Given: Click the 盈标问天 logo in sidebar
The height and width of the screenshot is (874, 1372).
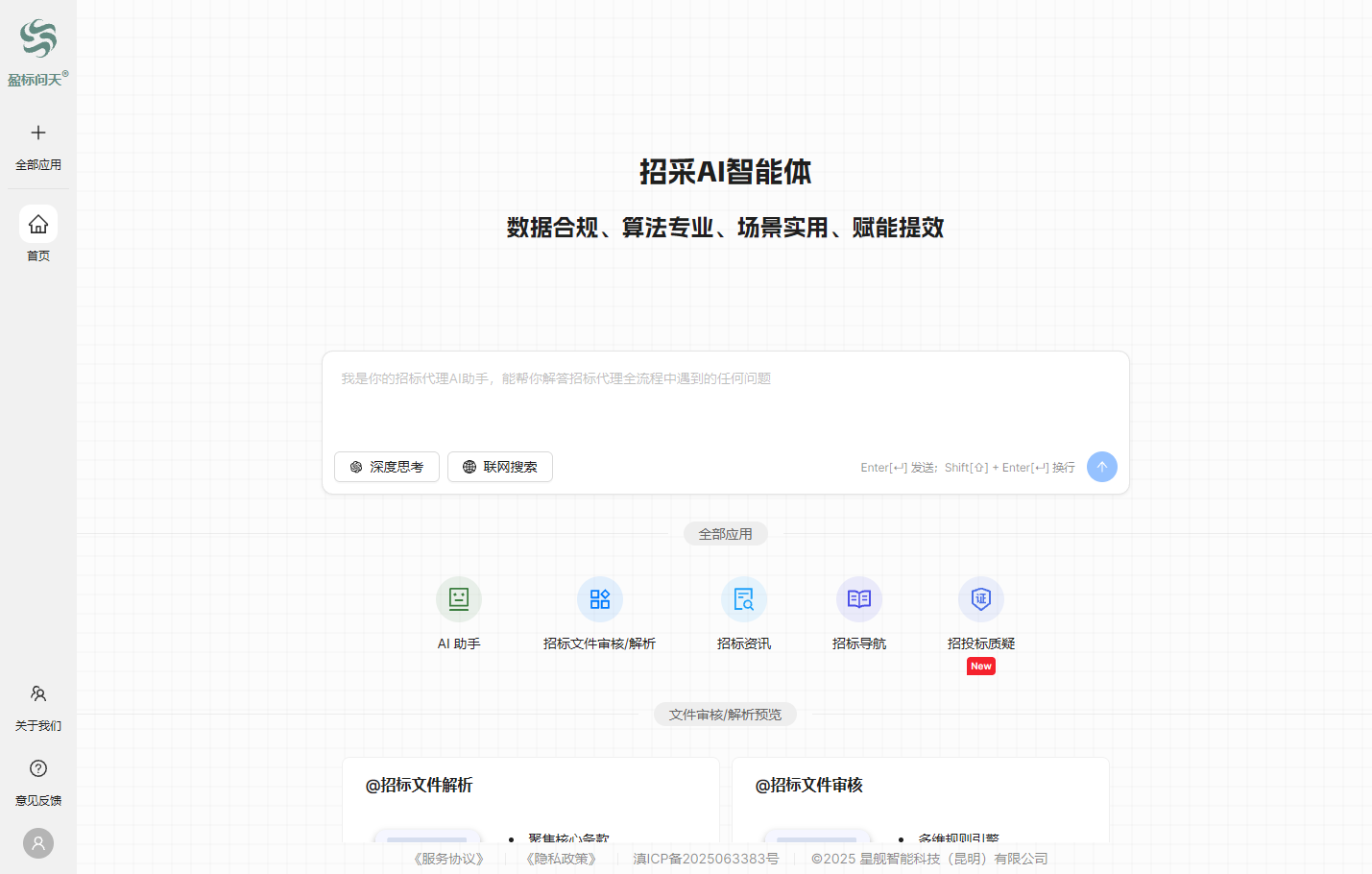Looking at the screenshot, I should click(38, 53).
